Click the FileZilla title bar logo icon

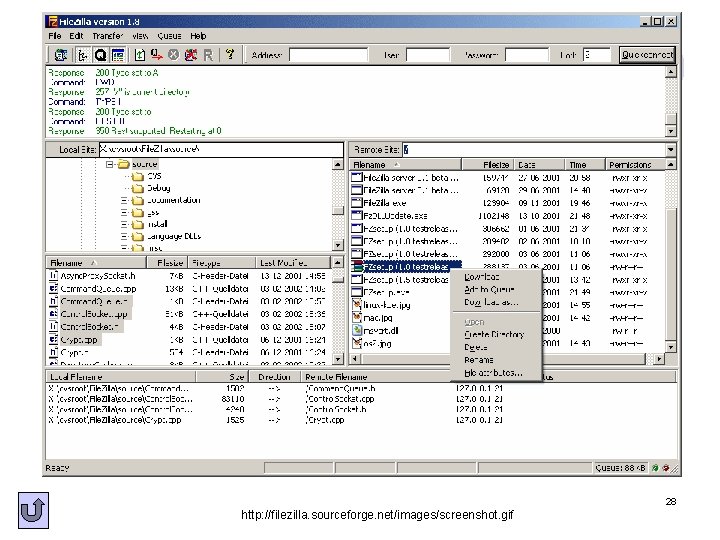pyautogui.click(x=53, y=22)
